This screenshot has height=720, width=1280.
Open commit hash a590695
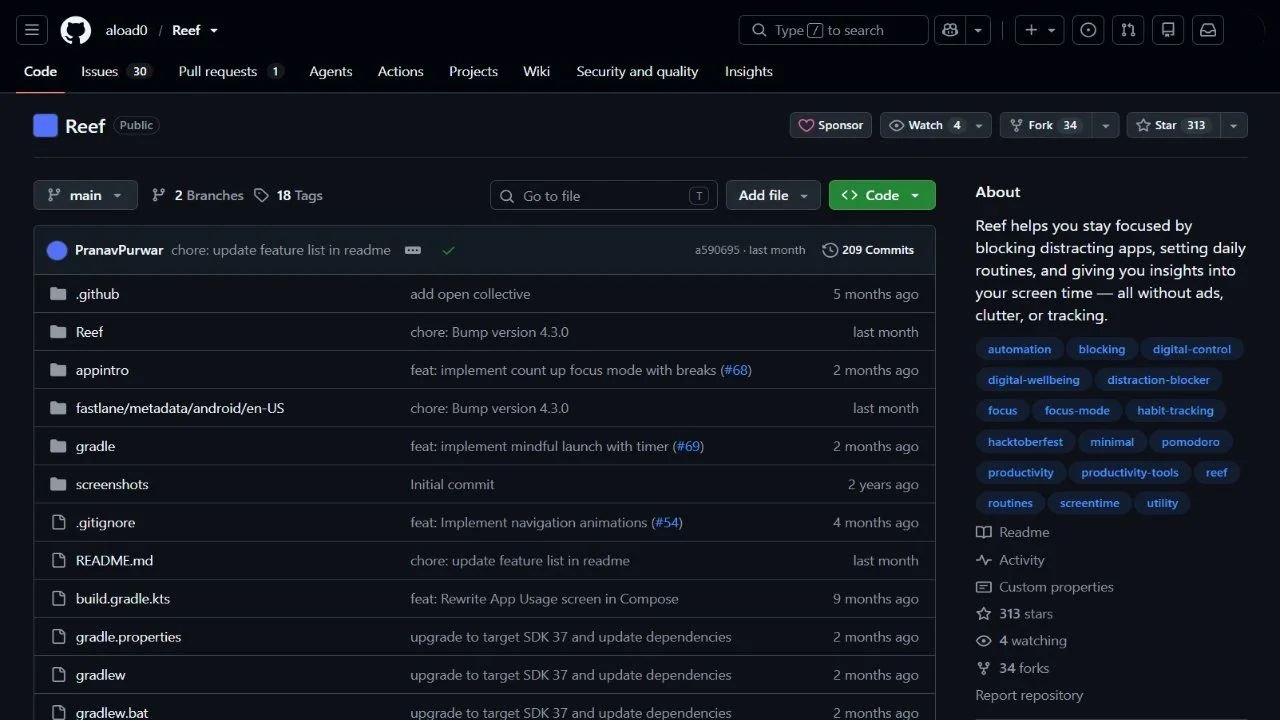coord(717,250)
